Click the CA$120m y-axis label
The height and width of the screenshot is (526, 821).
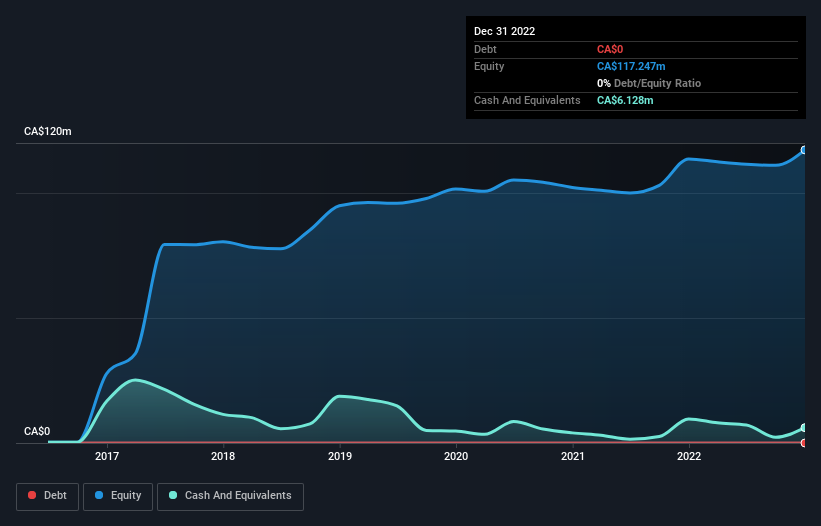[x=48, y=131]
